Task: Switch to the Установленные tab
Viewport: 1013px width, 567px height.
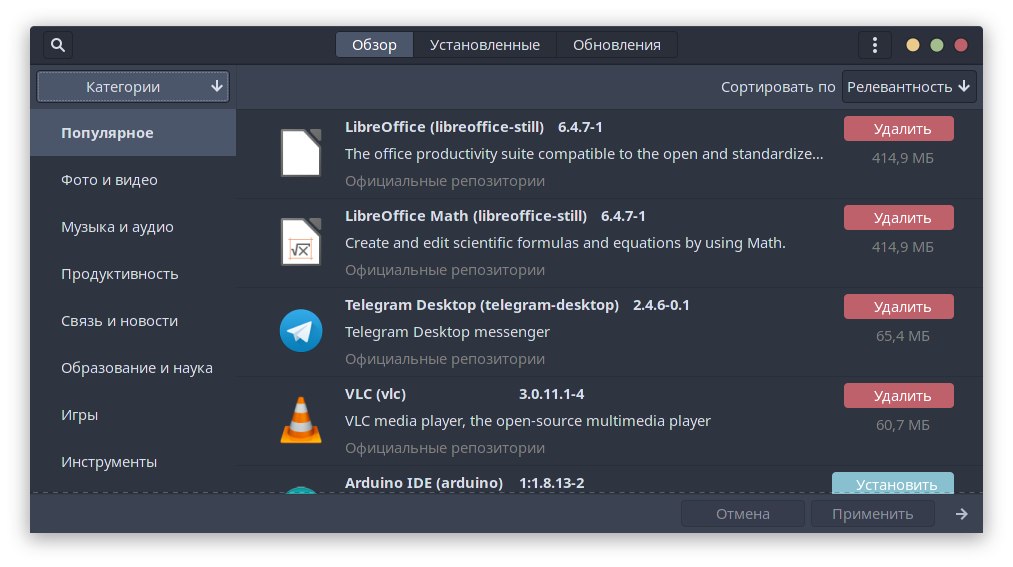Action: [485, 45]
